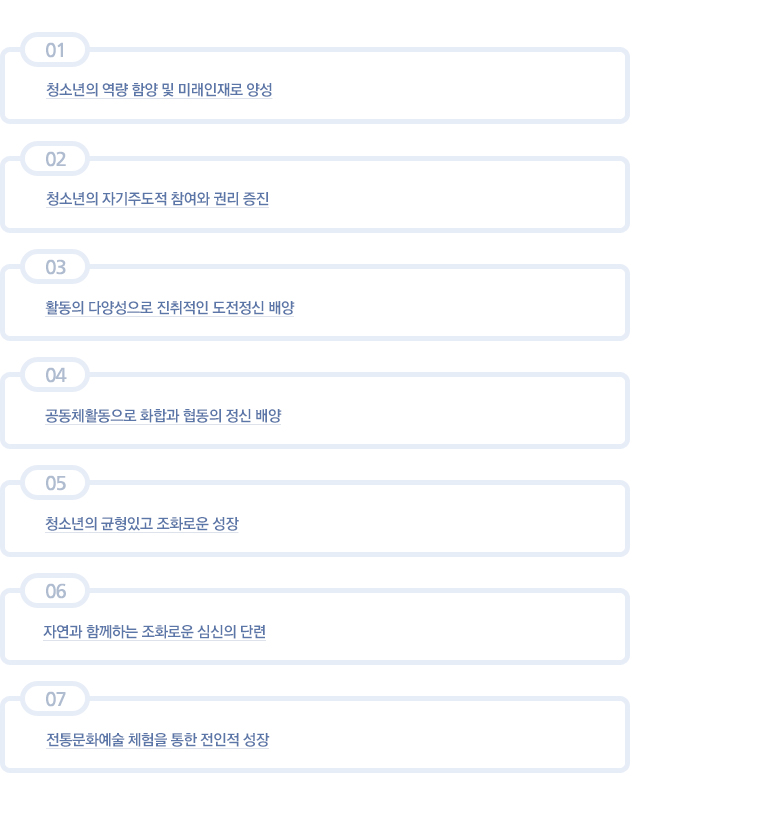
Task: Click the 03 number badge
Action: point(55,267)
